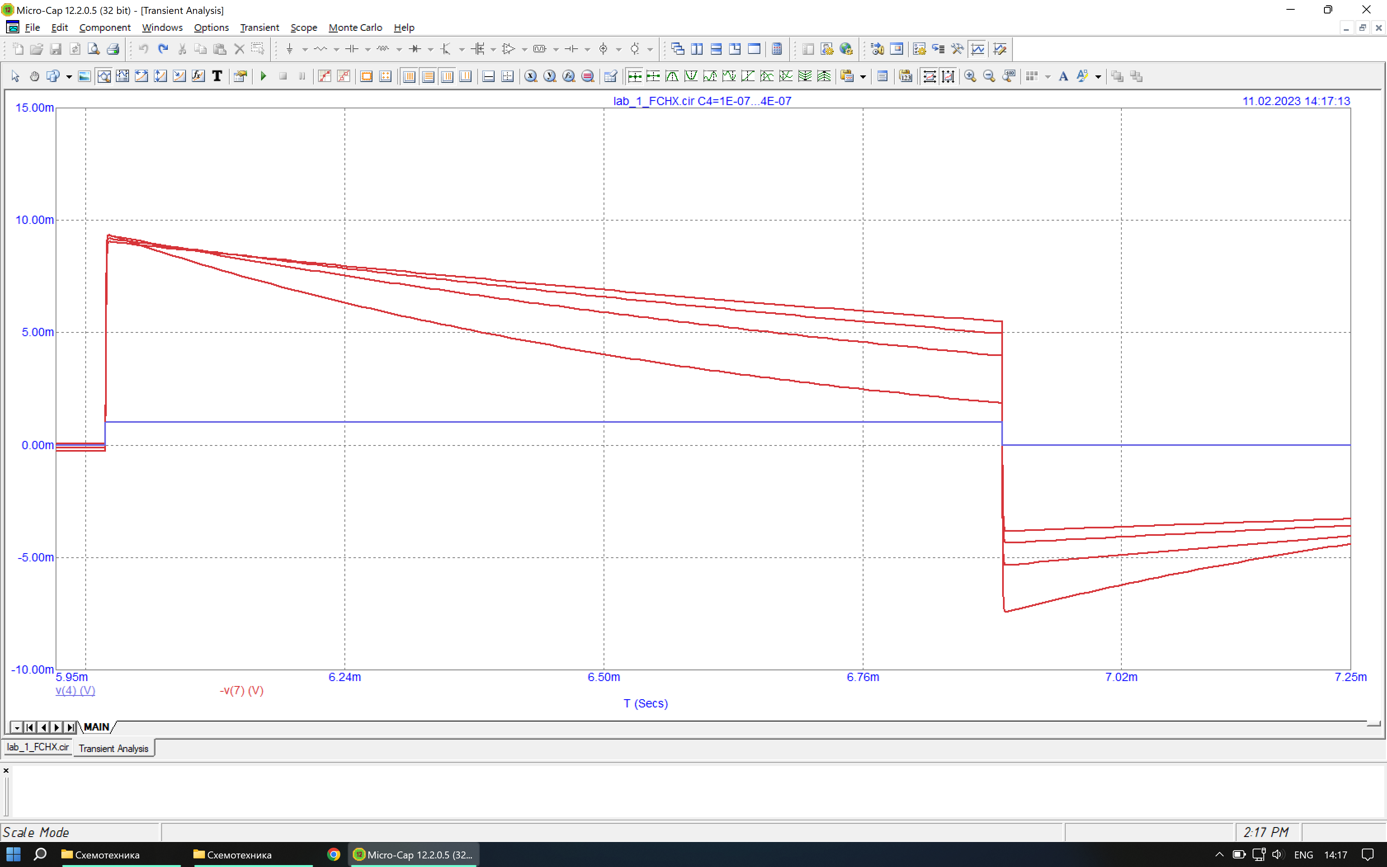This screenshot has width=1387, height=867.
Task: Click the Redo arrow icon
Action: [162, 49]
